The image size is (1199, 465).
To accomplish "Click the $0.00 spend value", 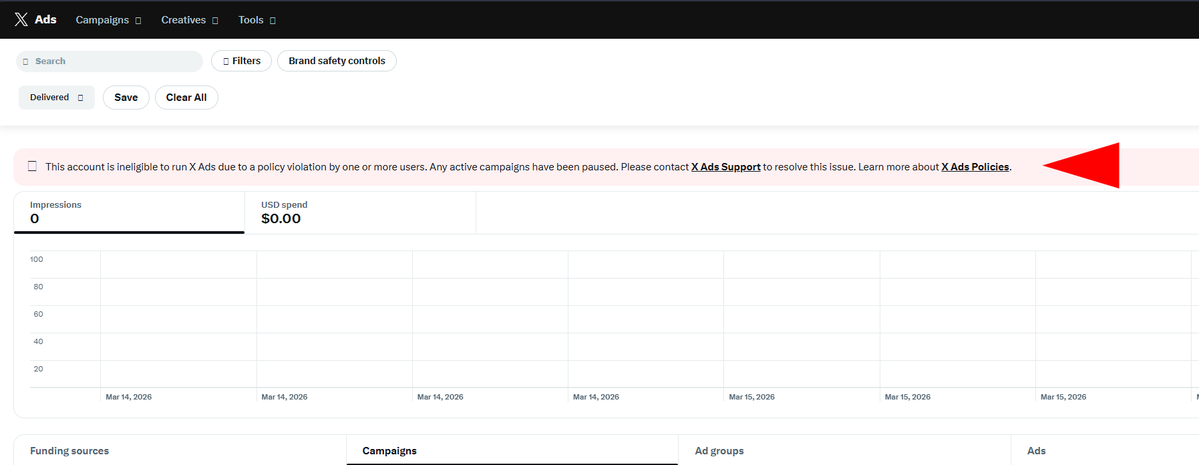I will (281, 219).
